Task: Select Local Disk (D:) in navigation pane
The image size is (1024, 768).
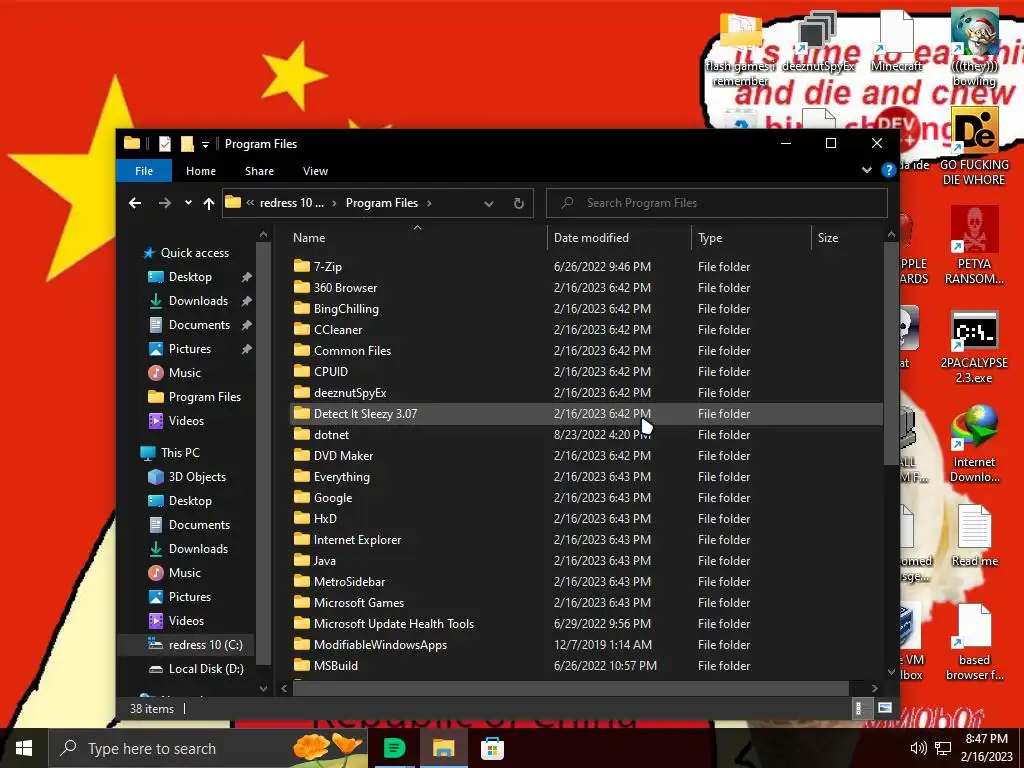Action: (x=196, y=669)
